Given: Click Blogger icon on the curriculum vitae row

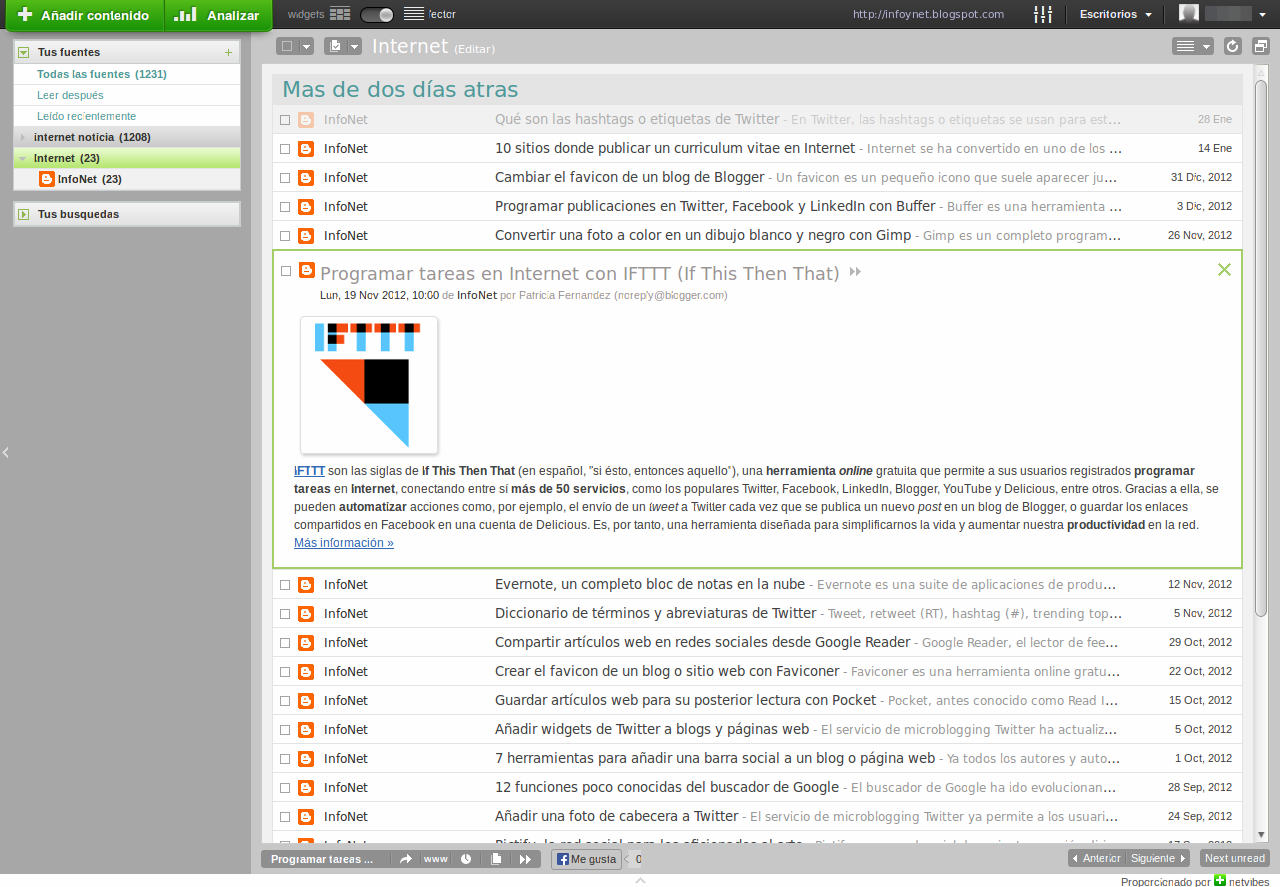Looking at the screenshot, I should [x=306, y=149].
